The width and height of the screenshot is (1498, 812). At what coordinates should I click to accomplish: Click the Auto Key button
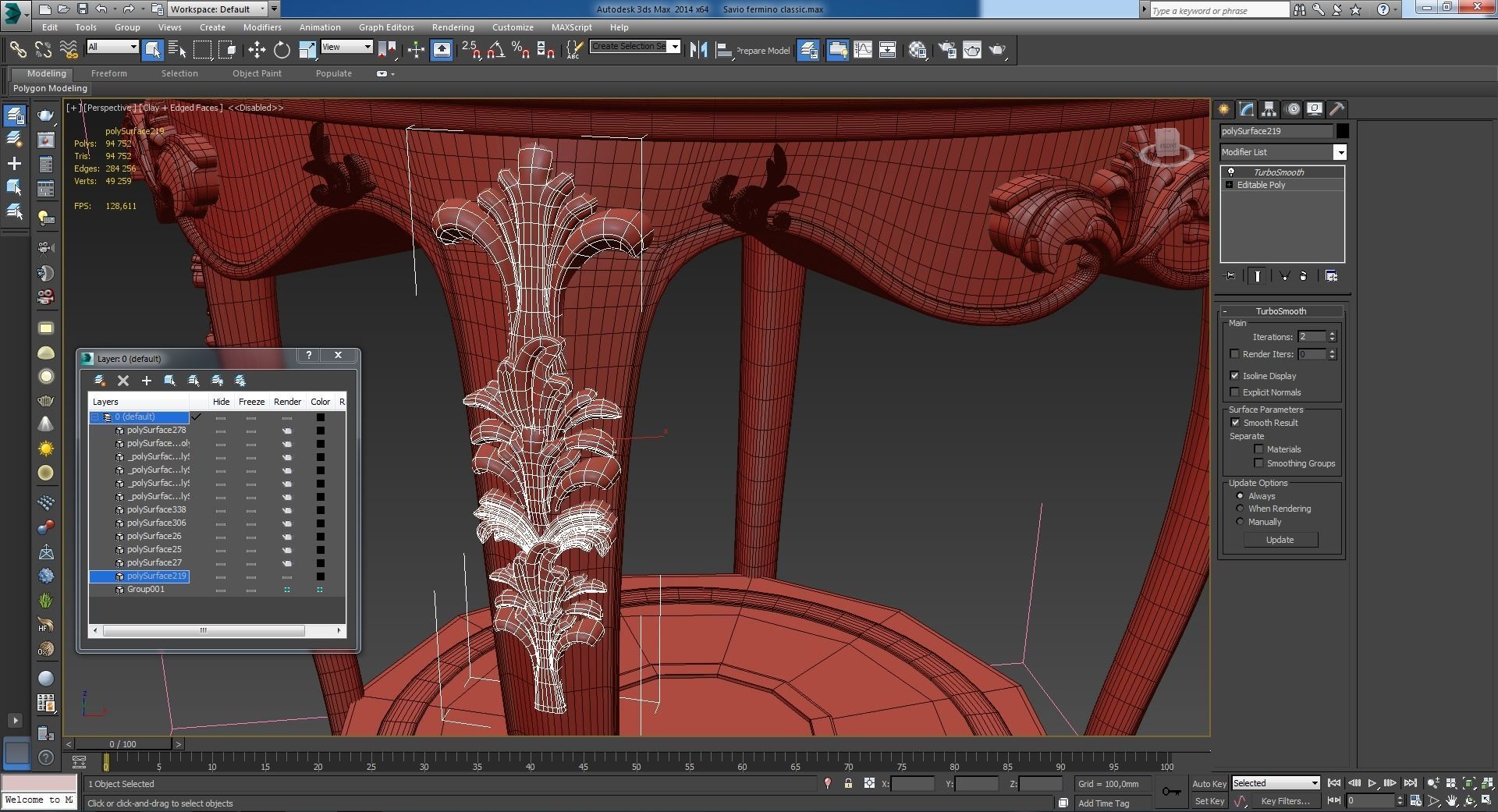tap(1209, 783)
